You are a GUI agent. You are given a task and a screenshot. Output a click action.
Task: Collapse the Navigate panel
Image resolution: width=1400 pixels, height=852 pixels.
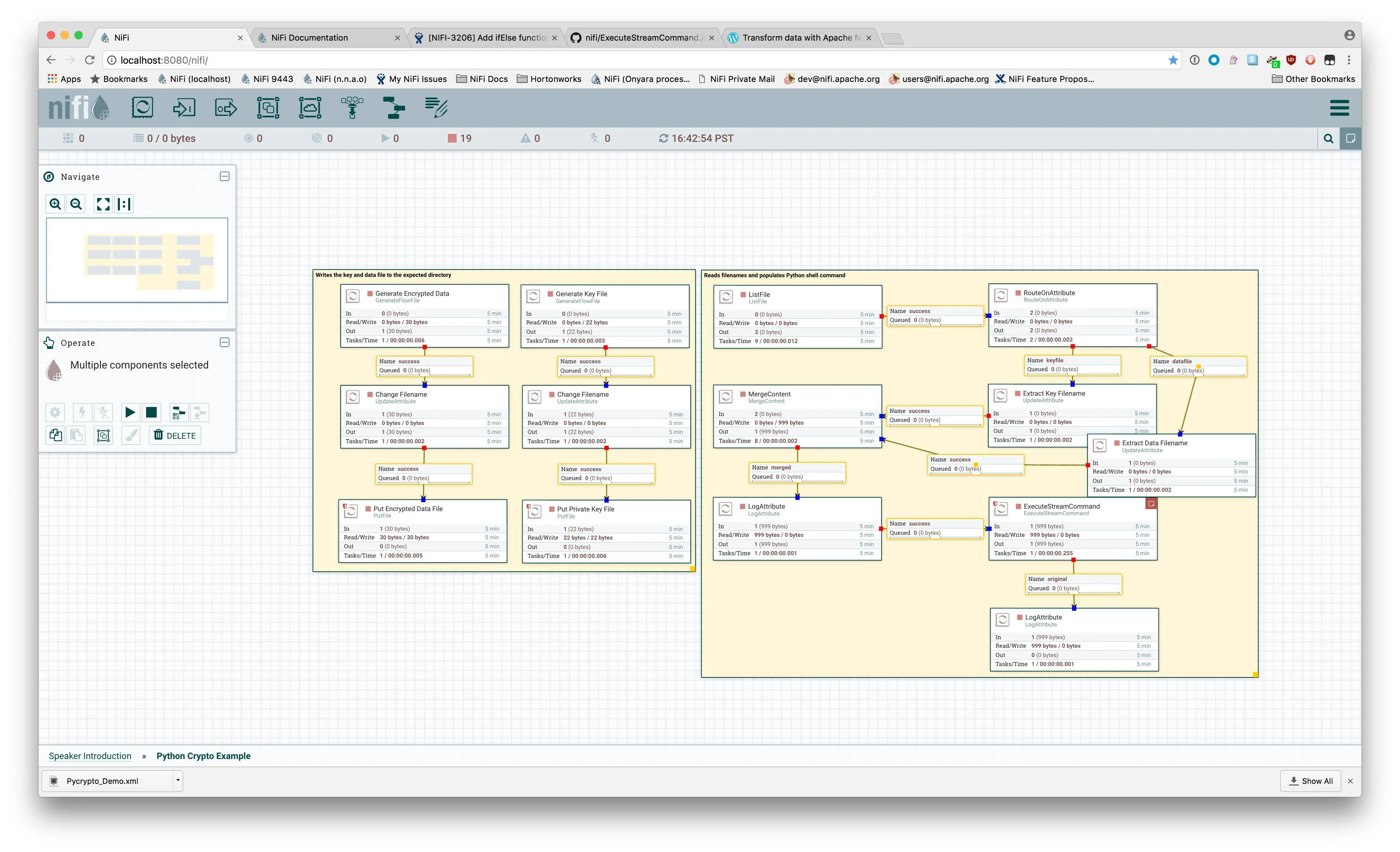[224, 177]
